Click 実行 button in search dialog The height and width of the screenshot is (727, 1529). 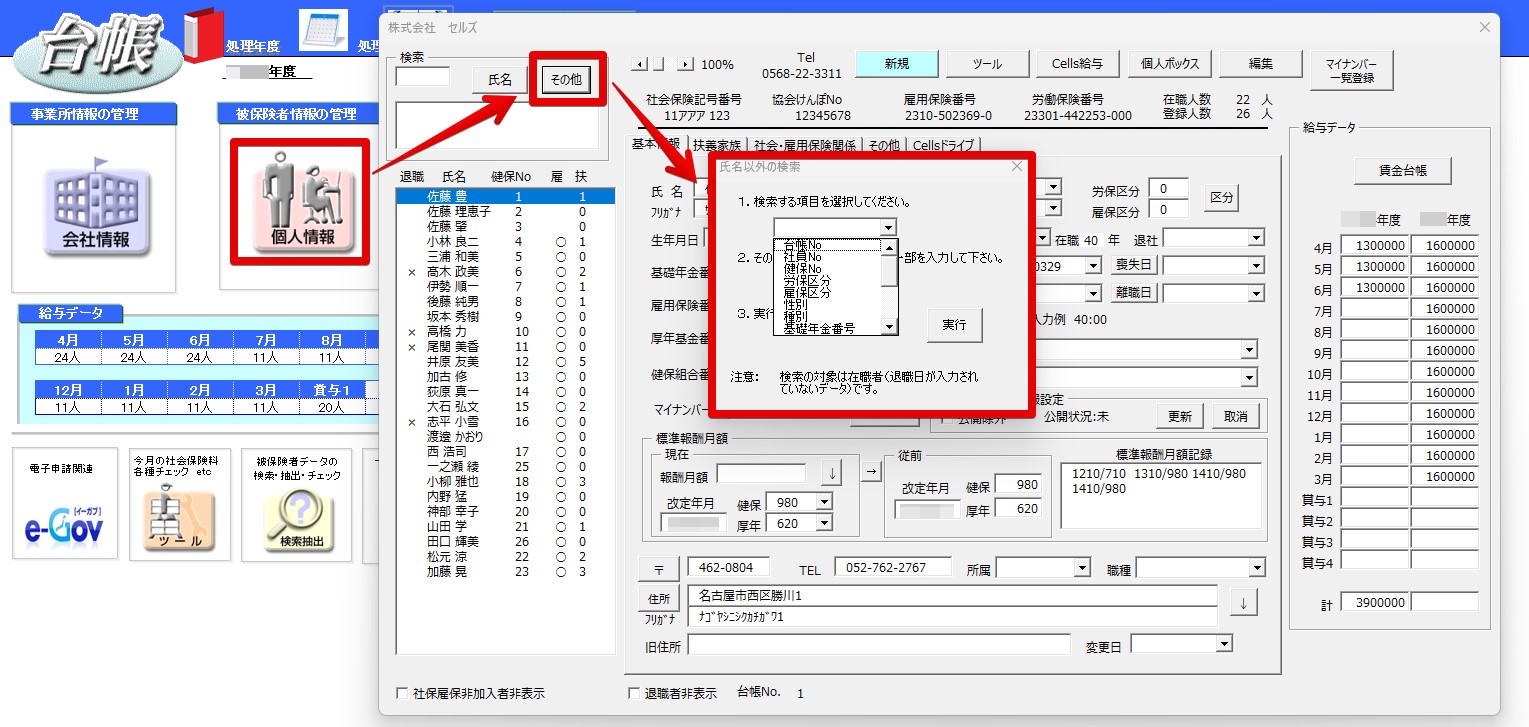click(954, 325)
